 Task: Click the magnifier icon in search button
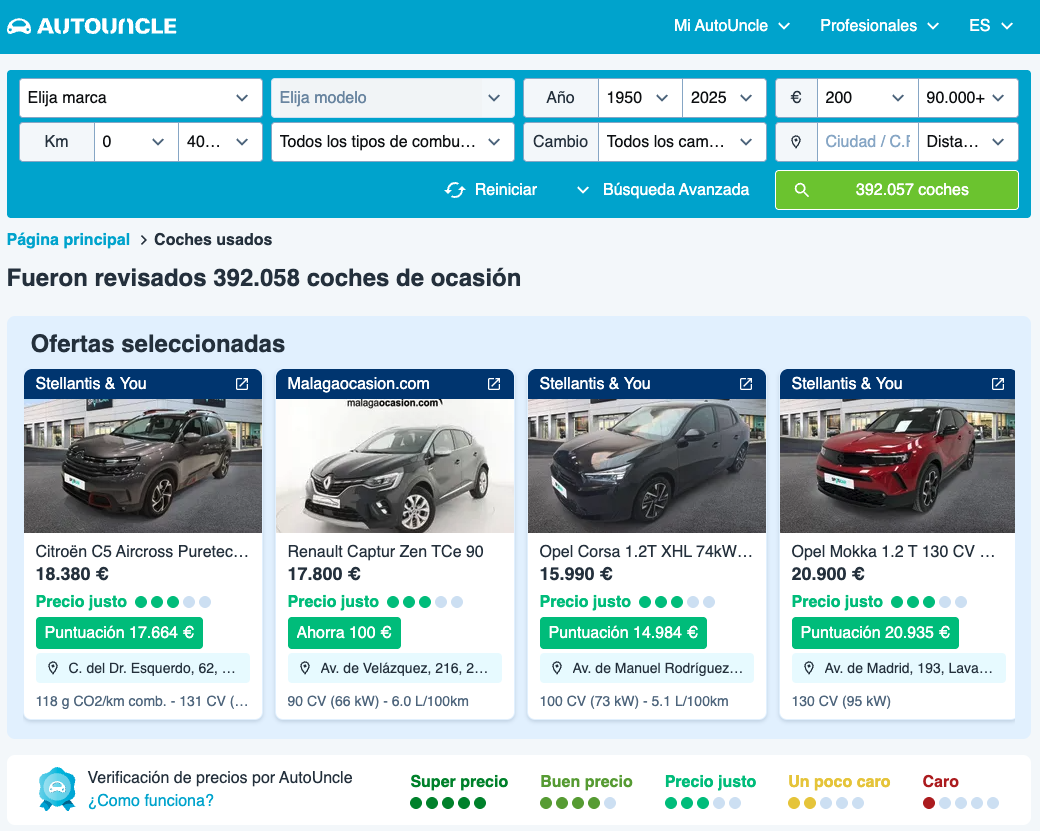(801, 190)
